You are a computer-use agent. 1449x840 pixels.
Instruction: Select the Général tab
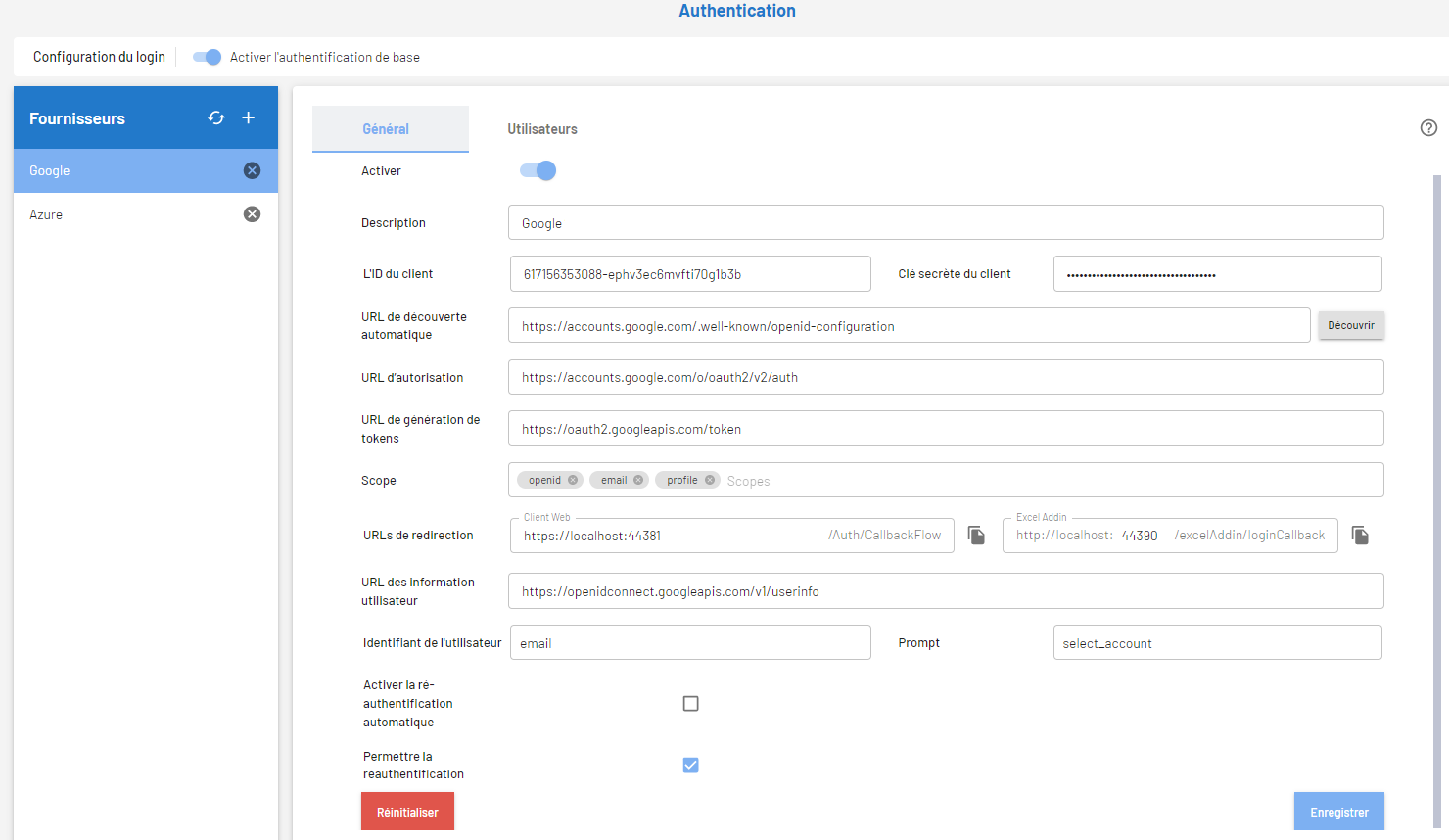point(386,129)
